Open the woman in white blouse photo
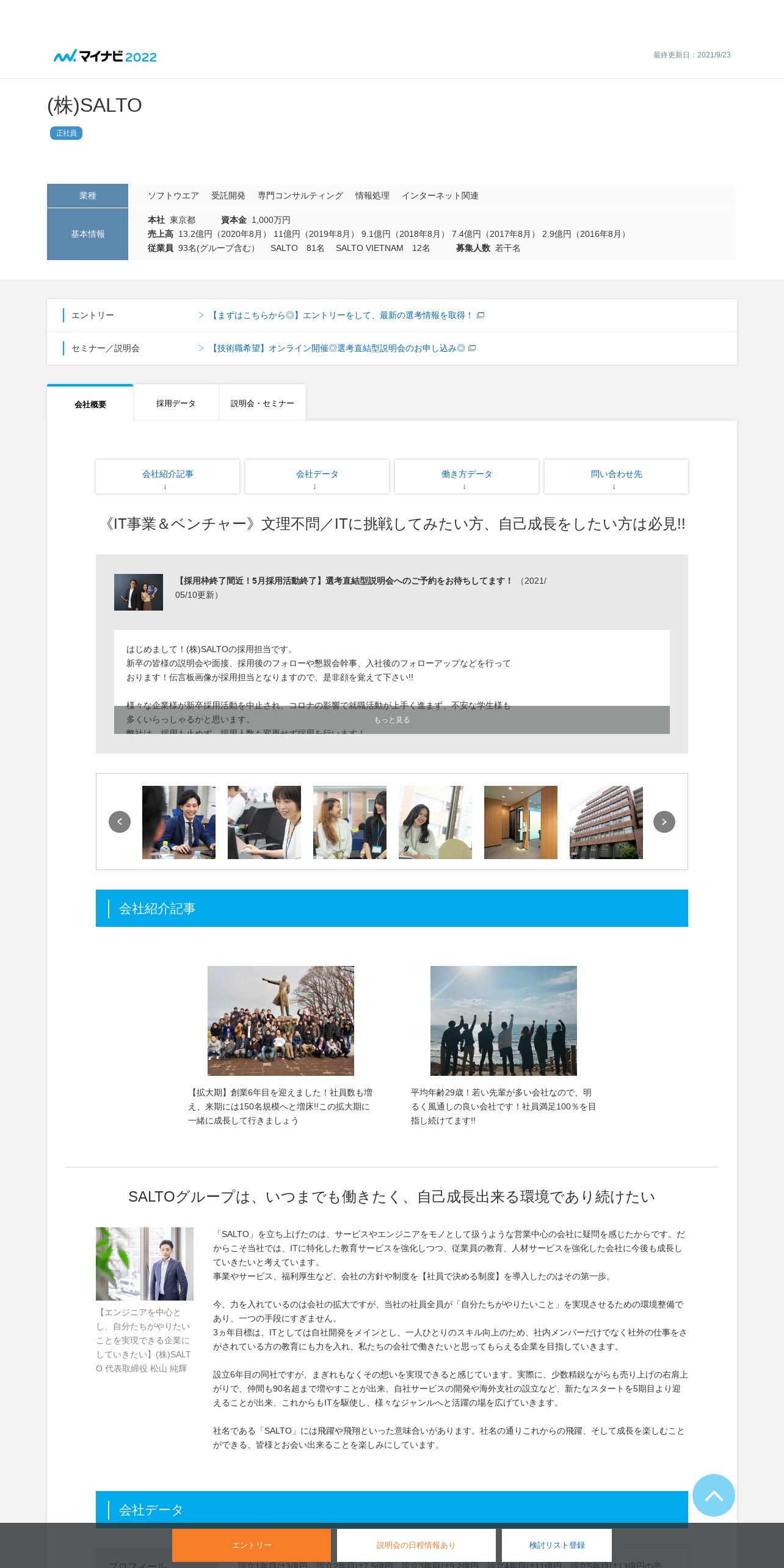Screen dimensions: 784x1568 click(435, 822)
